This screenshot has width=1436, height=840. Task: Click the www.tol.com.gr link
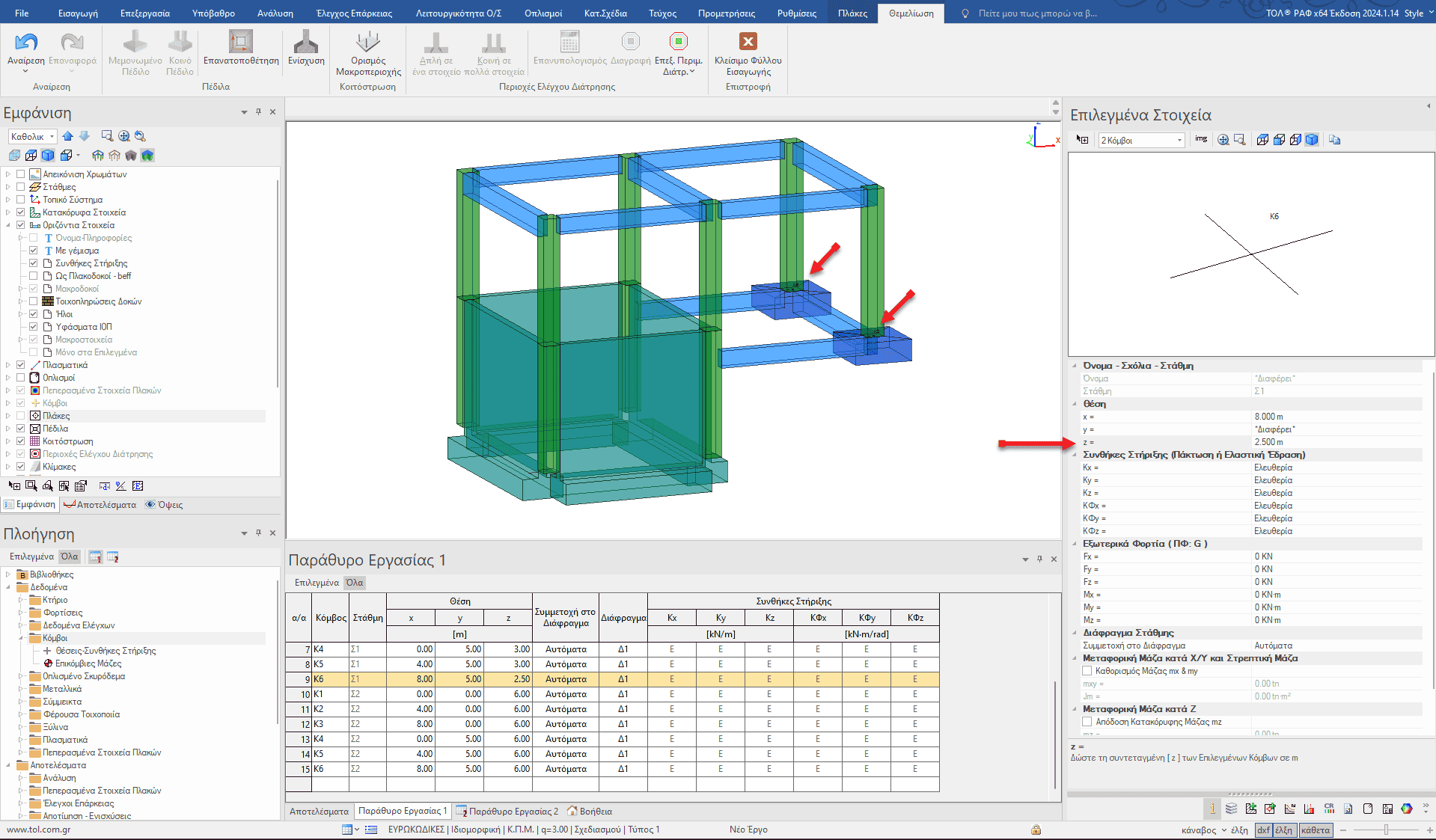[38, 830]
